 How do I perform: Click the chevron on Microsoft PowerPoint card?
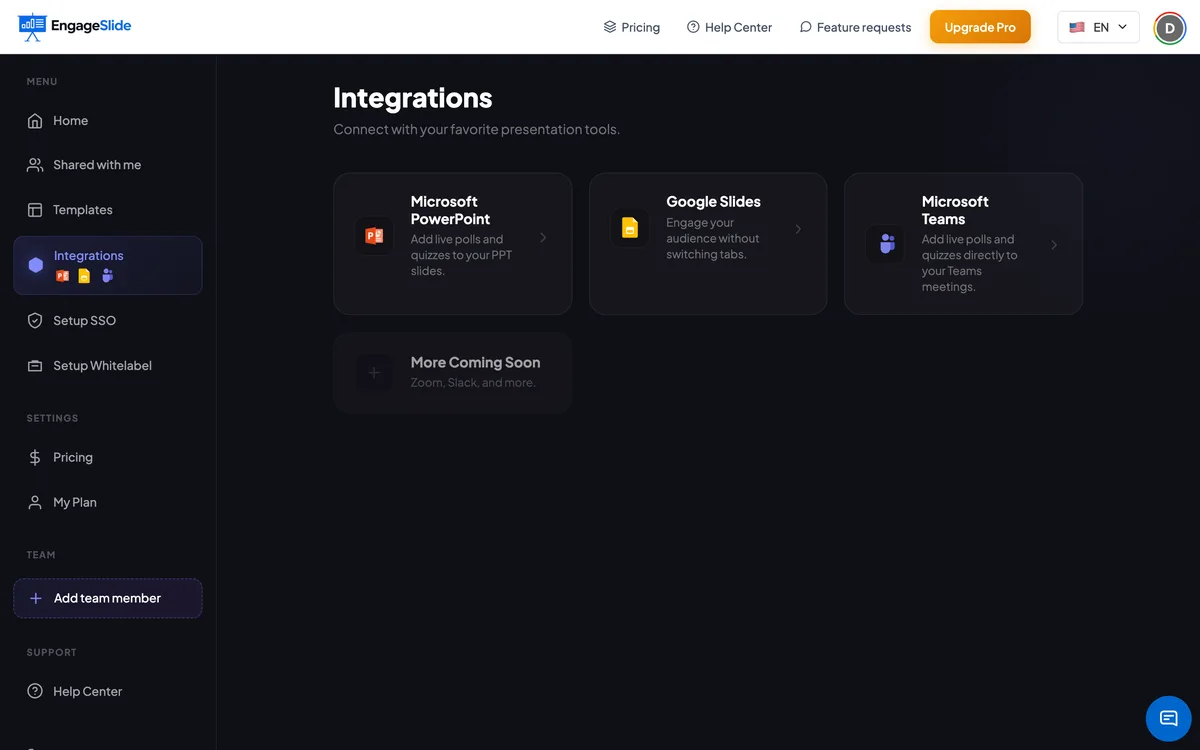543,237
